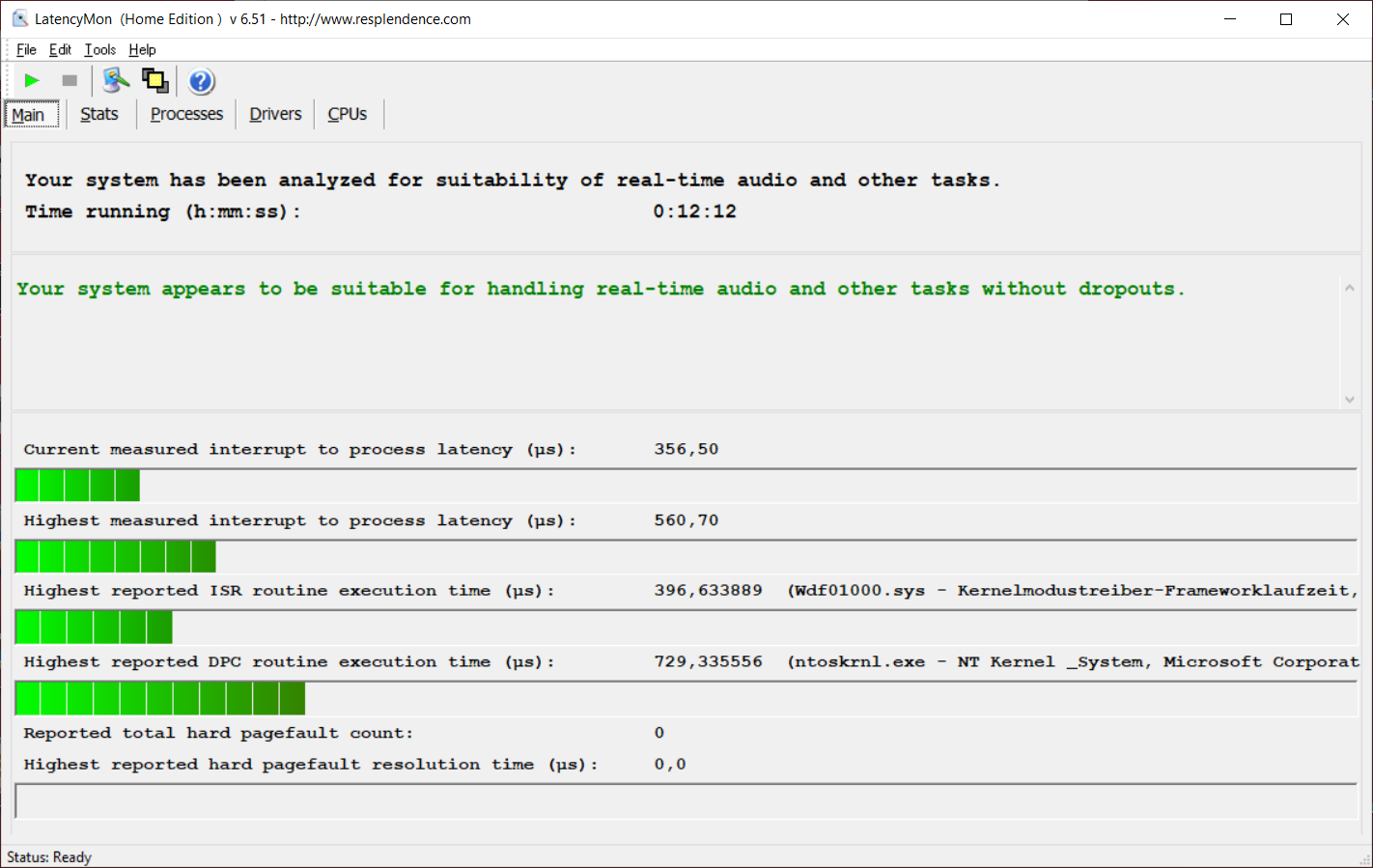Maximize the LatencyMon window

click(x=1286, y=19)
